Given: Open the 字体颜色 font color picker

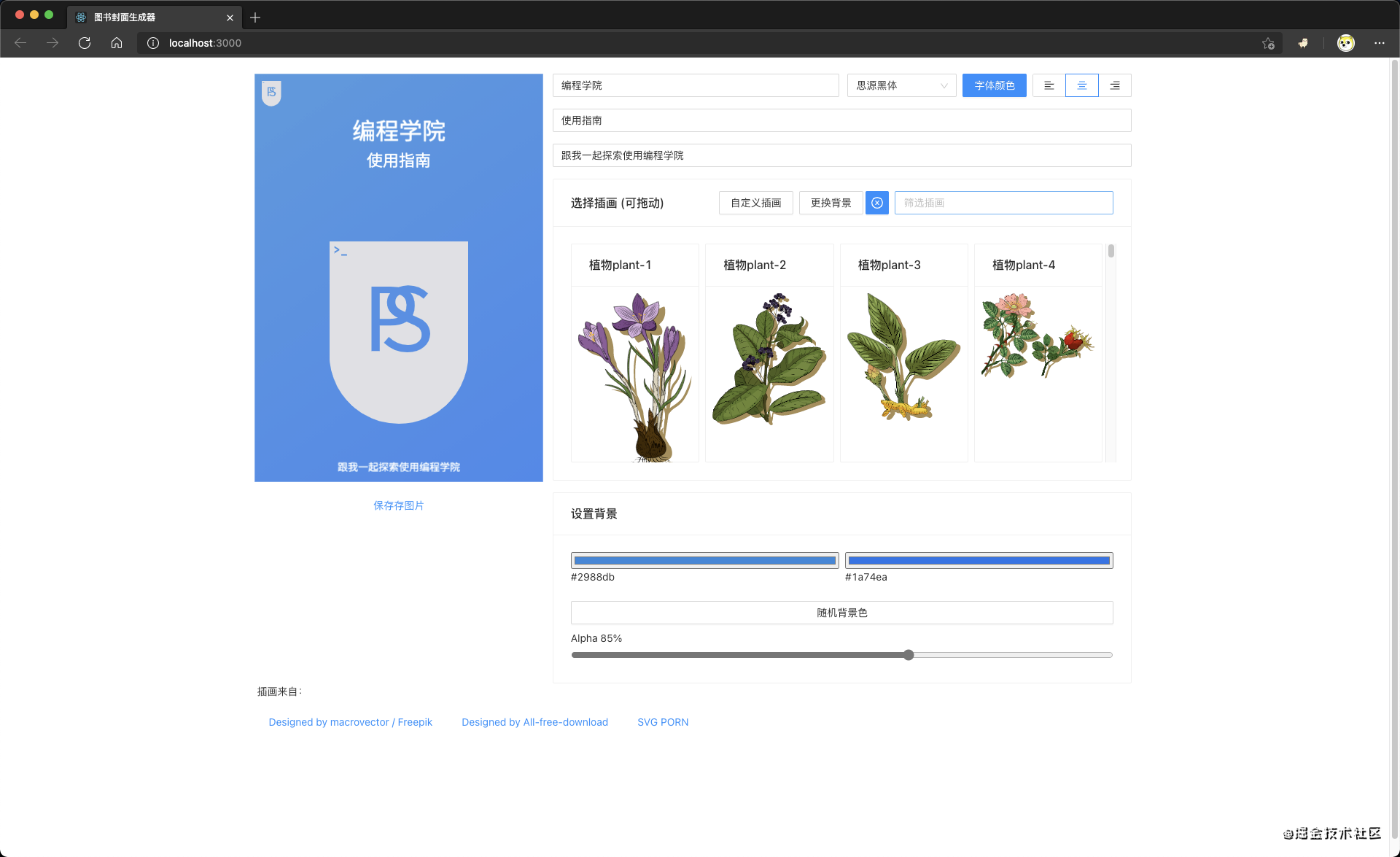Looking at the screenshot, I should (x=994, y=85).
